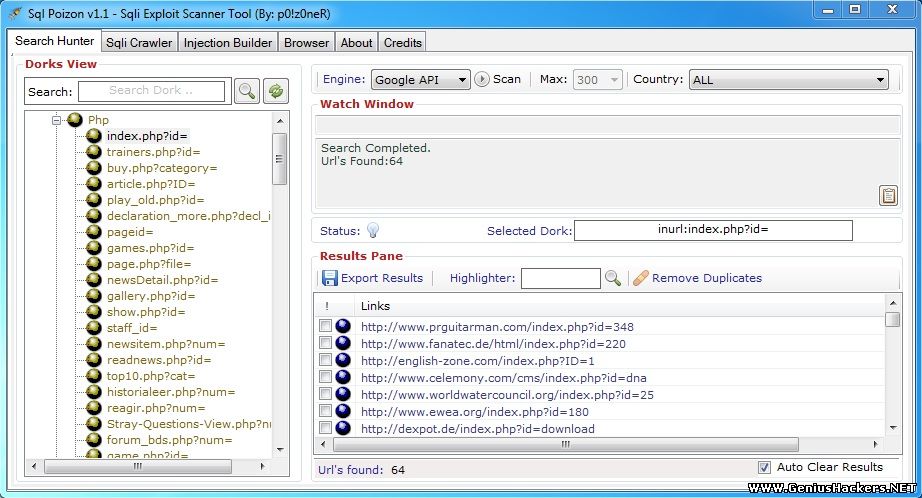This screenshot has width=922, height=498.
Task: Click the globe icon beside dexpot.de link
Action: point(343,428)
